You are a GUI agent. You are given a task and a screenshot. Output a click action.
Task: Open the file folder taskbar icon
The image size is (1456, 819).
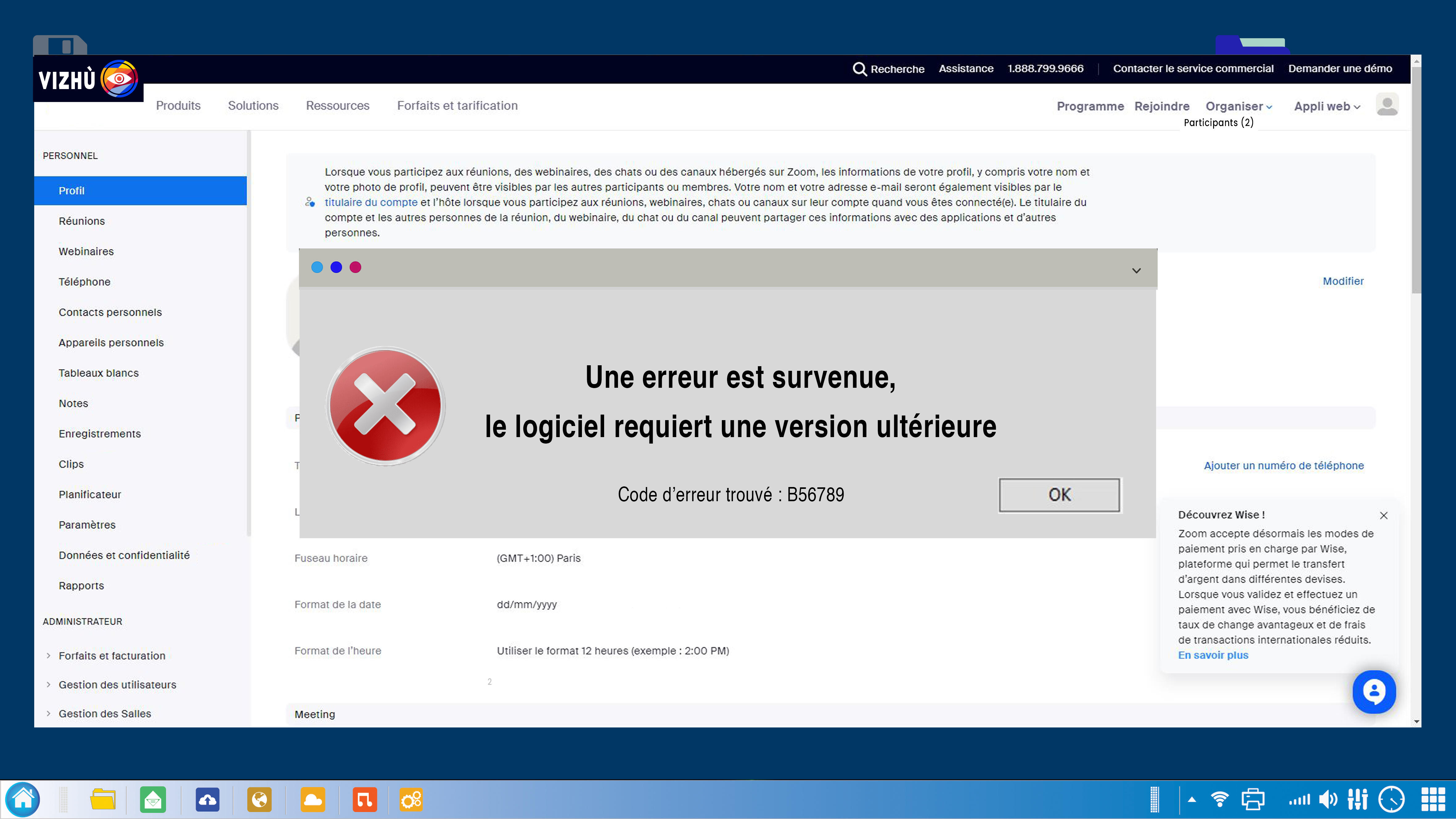[102, 799]
